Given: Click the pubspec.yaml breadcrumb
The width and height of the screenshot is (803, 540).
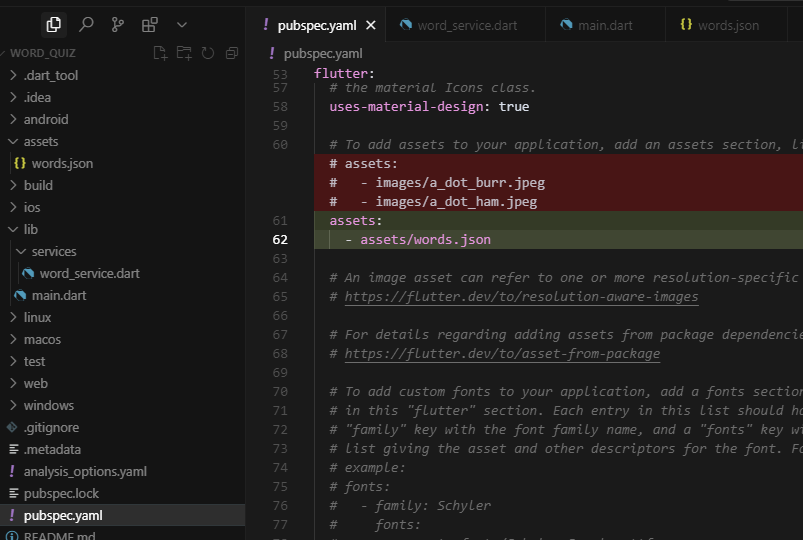Looking at the screenshot, I should [323, 53].
